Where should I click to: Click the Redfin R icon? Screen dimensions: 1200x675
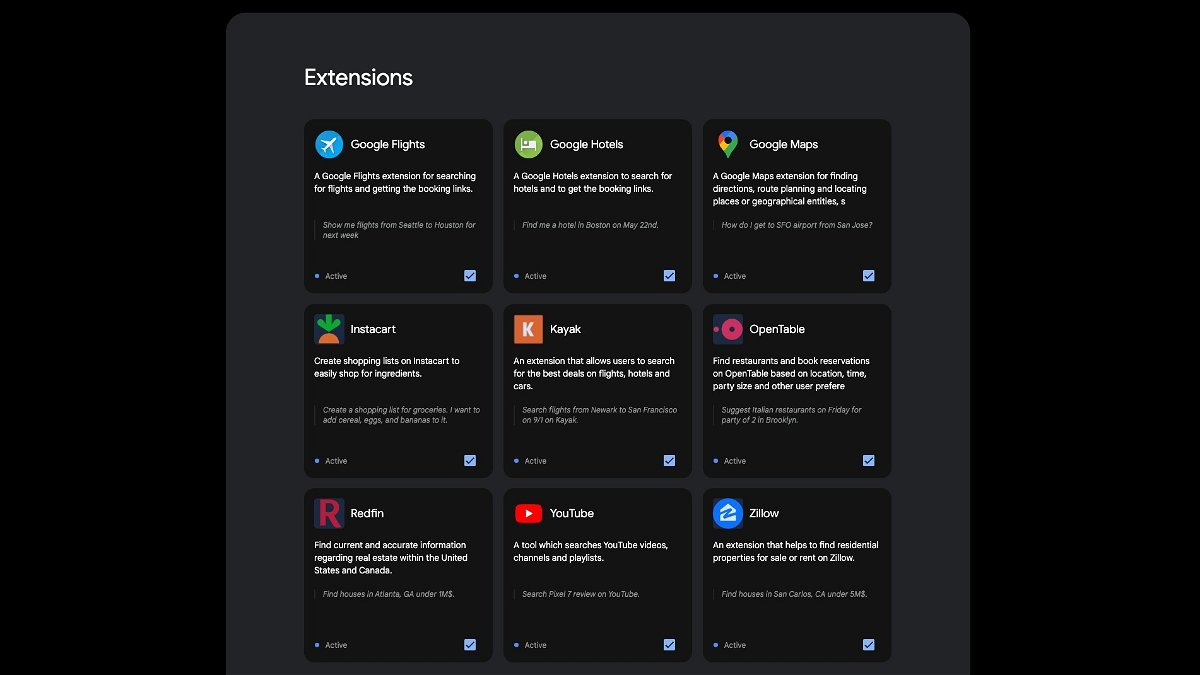click(329, 513)
